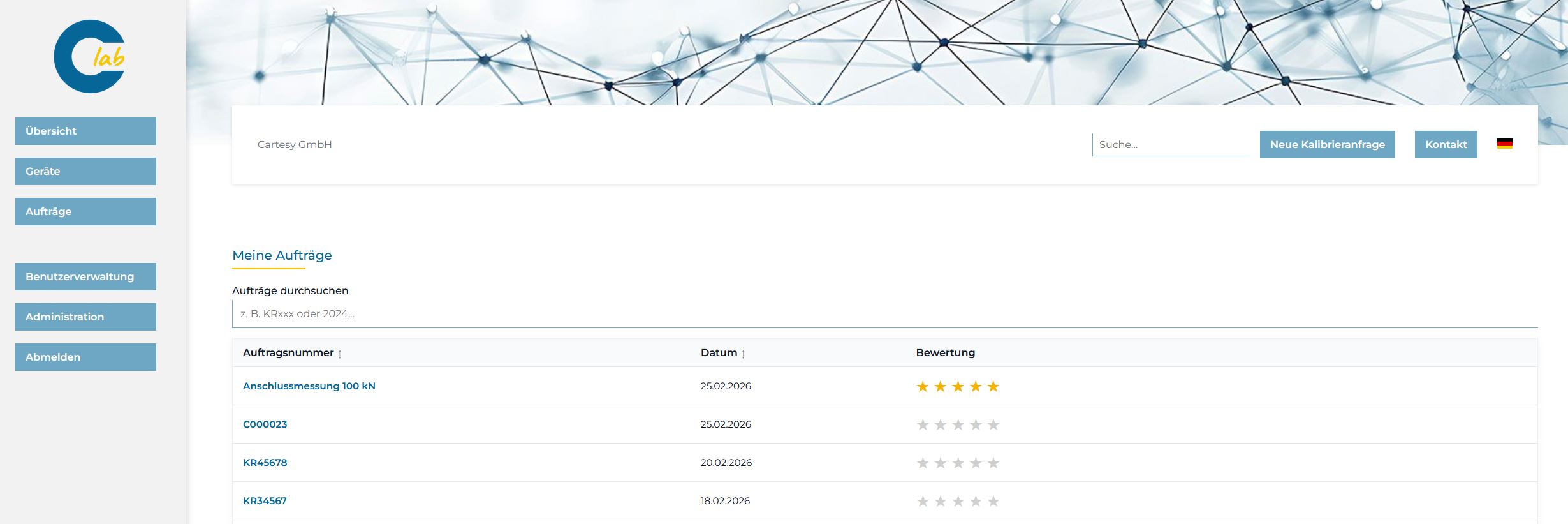Click the C lab logo
This screenshot has width=1568, height=524.
(x=89, y=57)
